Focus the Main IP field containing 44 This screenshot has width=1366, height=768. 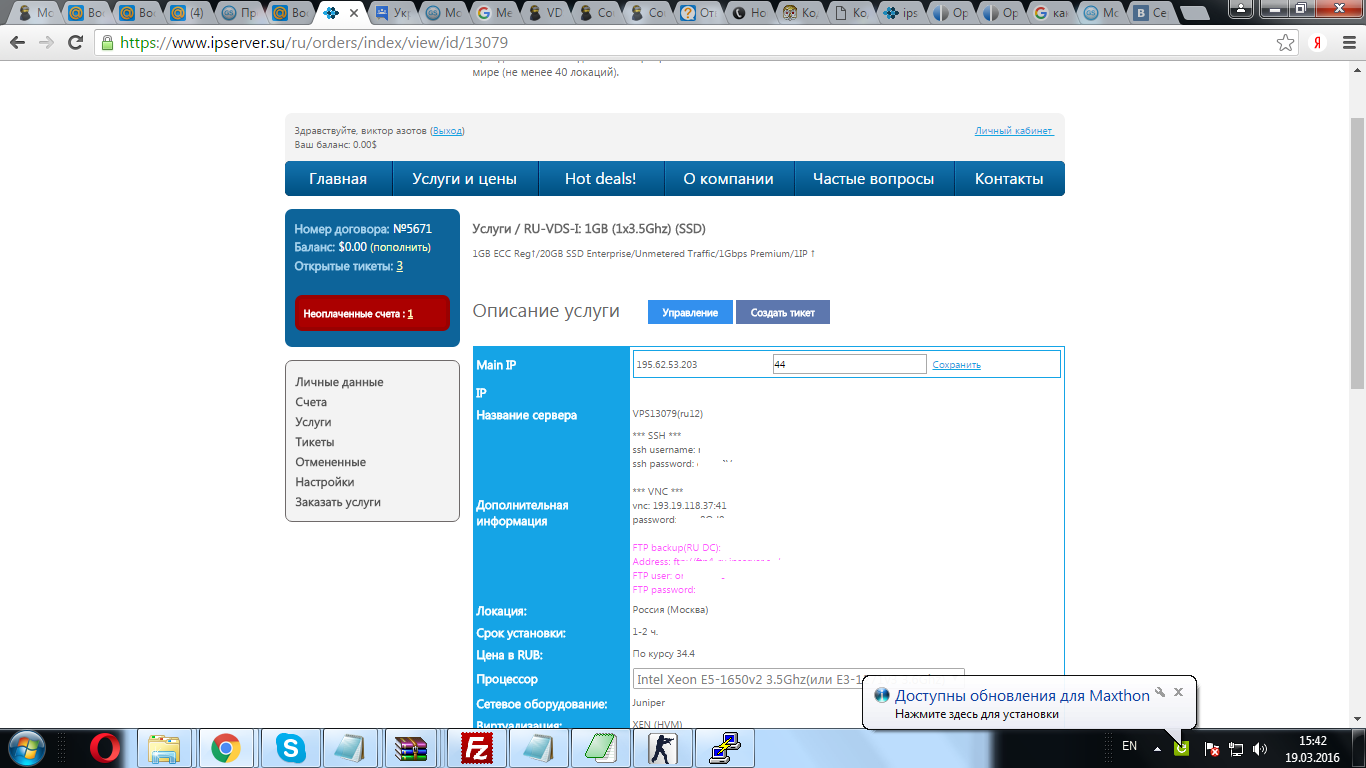pyautogui.click(x=850, y=365)
